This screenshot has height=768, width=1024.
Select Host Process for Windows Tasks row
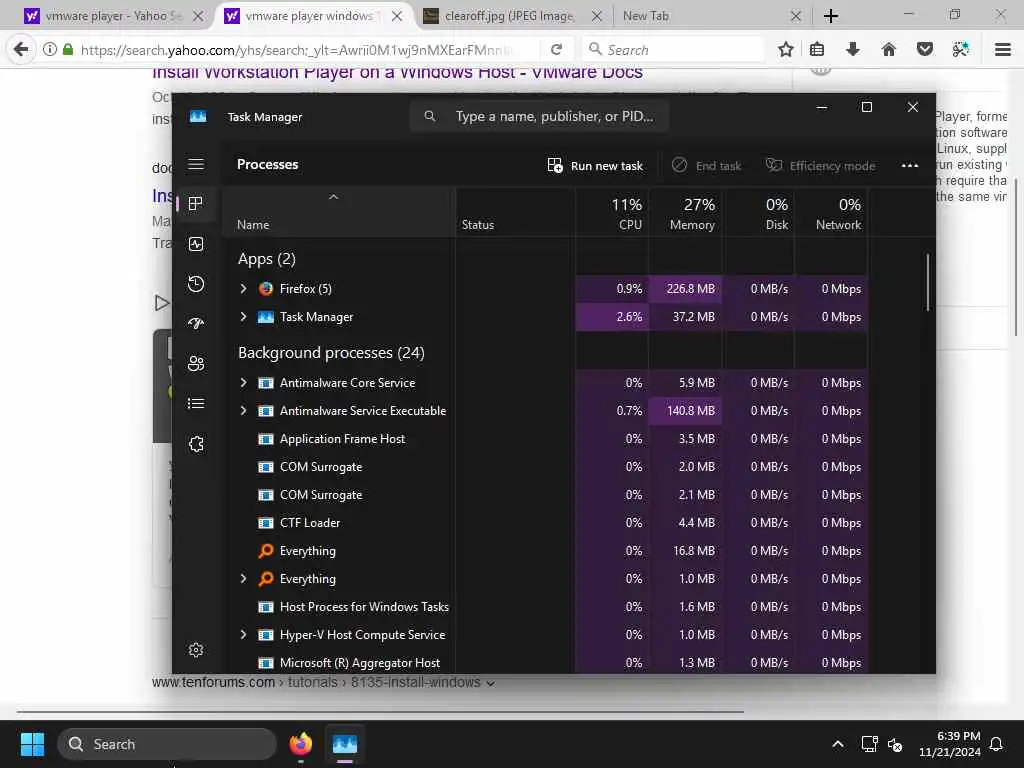[546, 607]
